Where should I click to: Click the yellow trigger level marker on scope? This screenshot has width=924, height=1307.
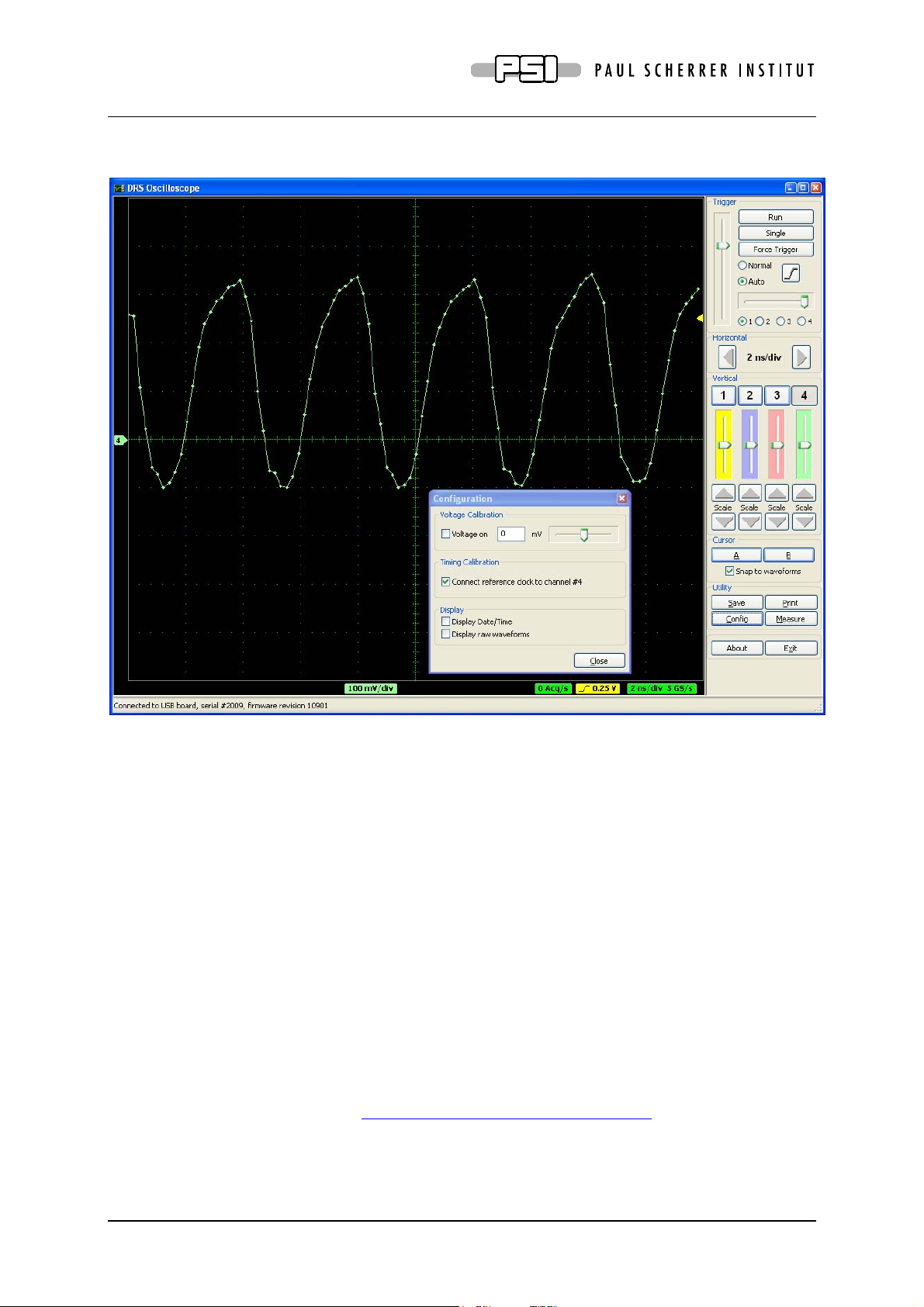[x=700, y=318]
